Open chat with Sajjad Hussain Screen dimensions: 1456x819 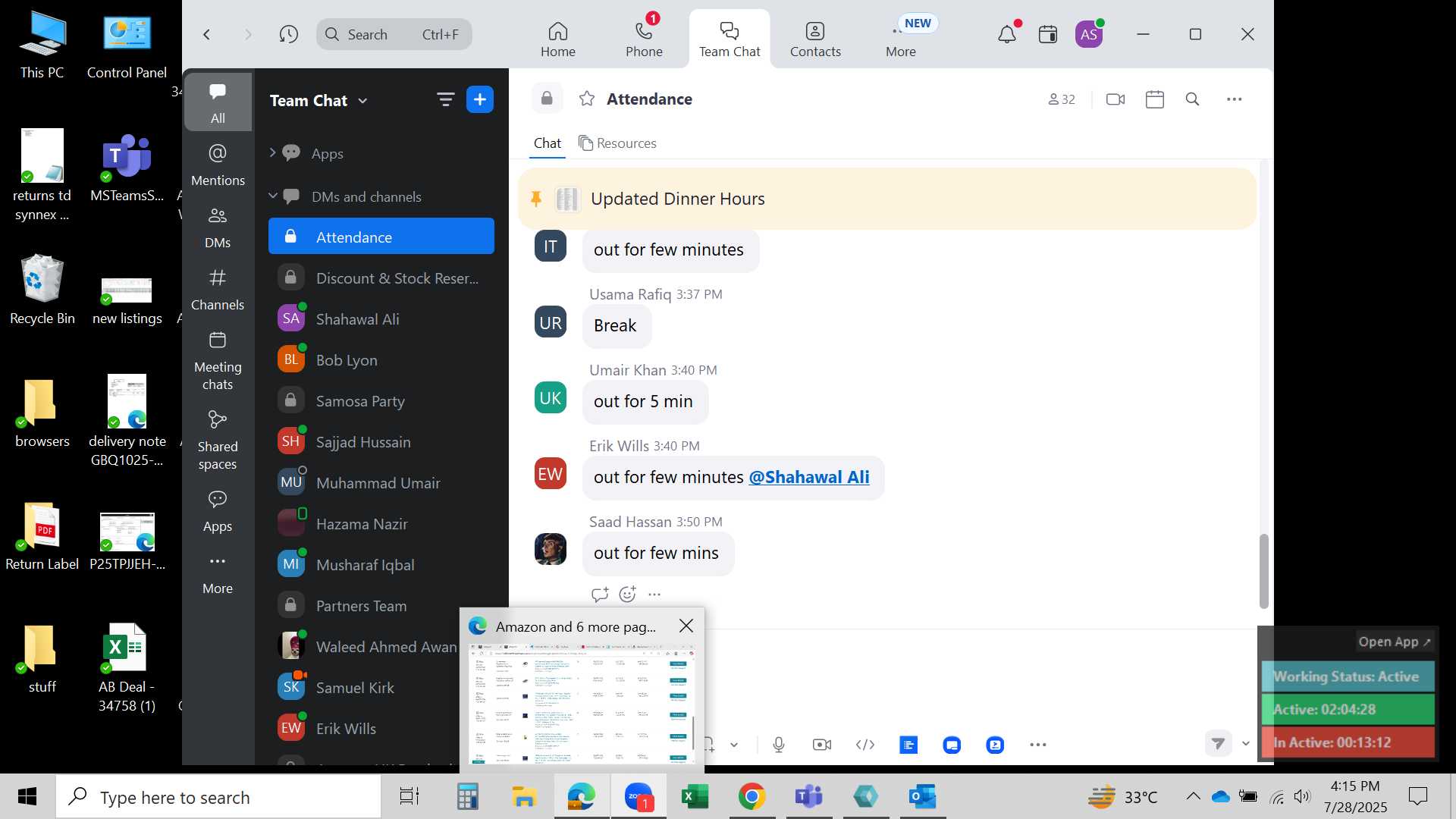pos(381,441)
